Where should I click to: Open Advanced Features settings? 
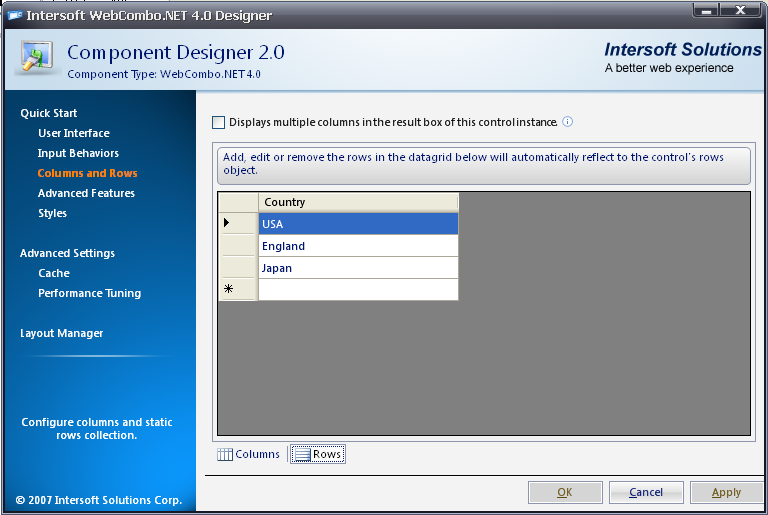click(x=86, y=193)
